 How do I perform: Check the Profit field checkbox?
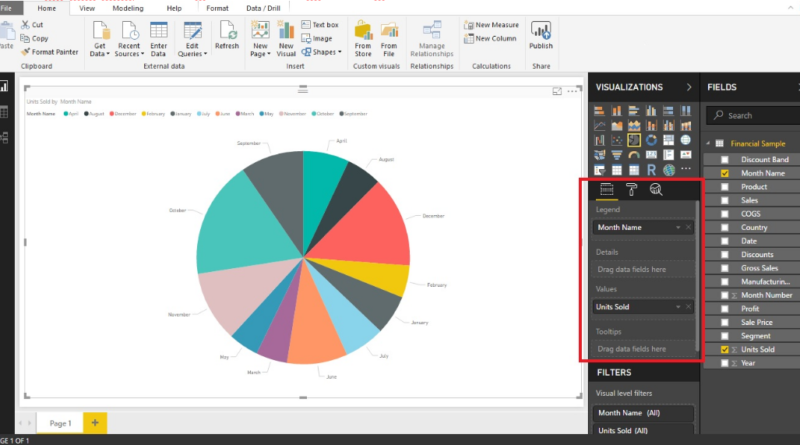(x=725, y=309)
